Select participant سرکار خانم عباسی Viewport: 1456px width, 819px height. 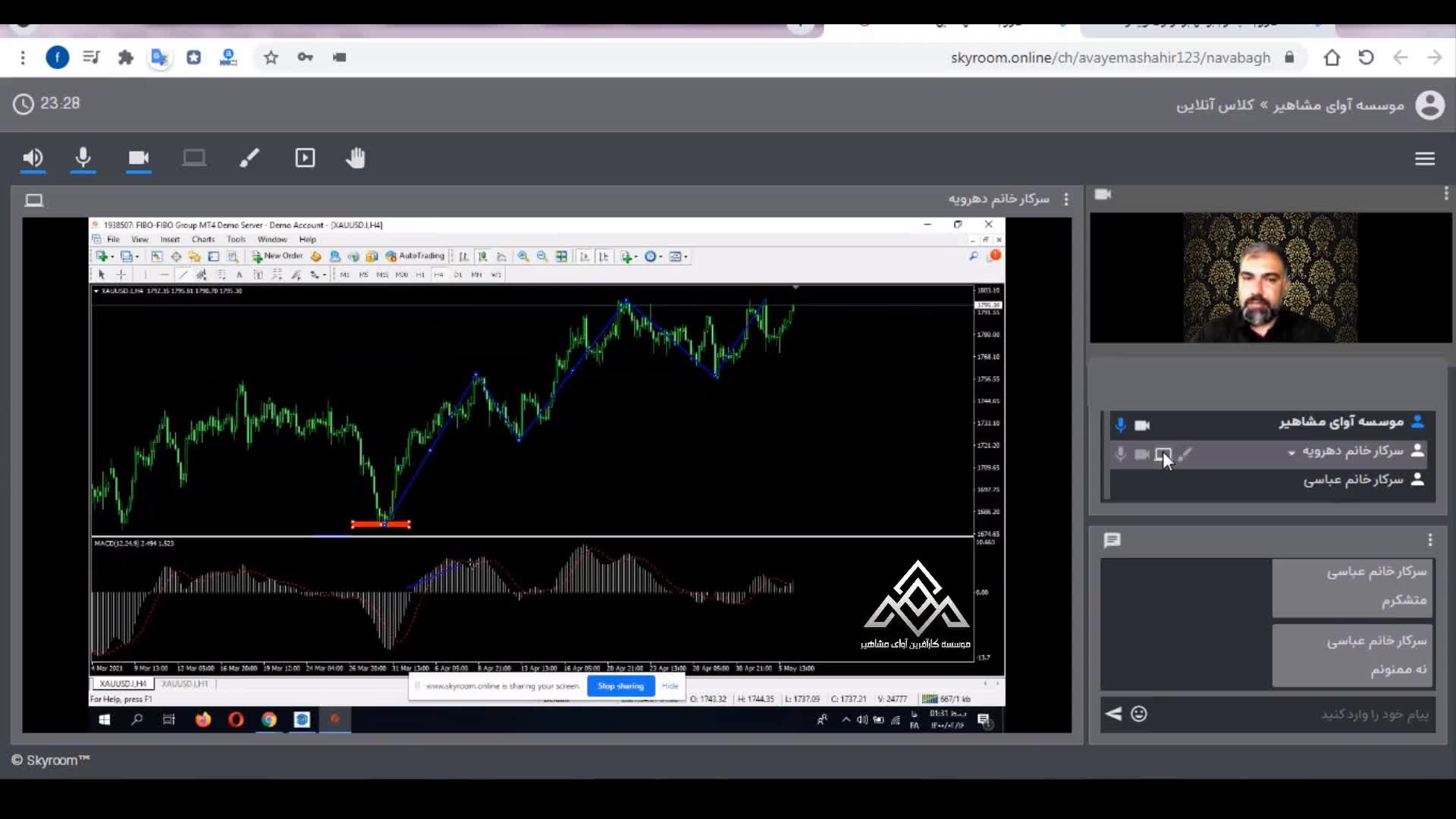click(1353, 480)
